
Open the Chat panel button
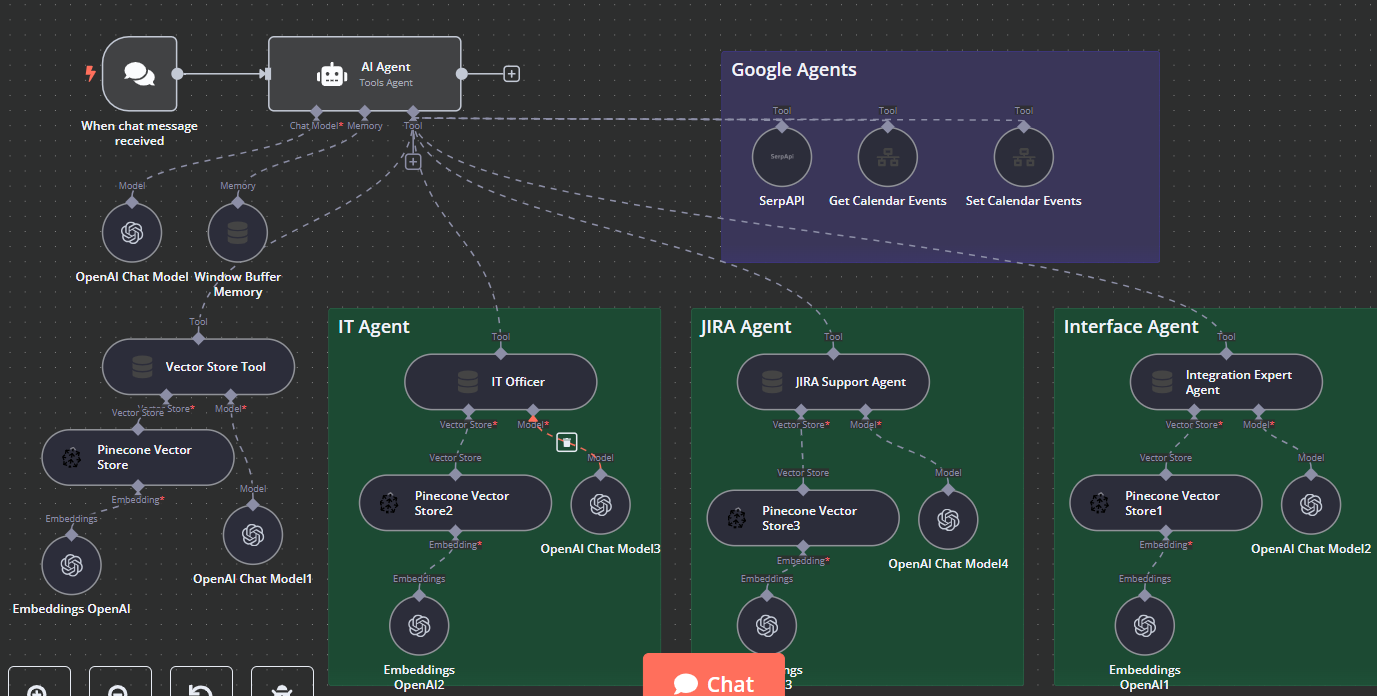click(x=713, y=682)
